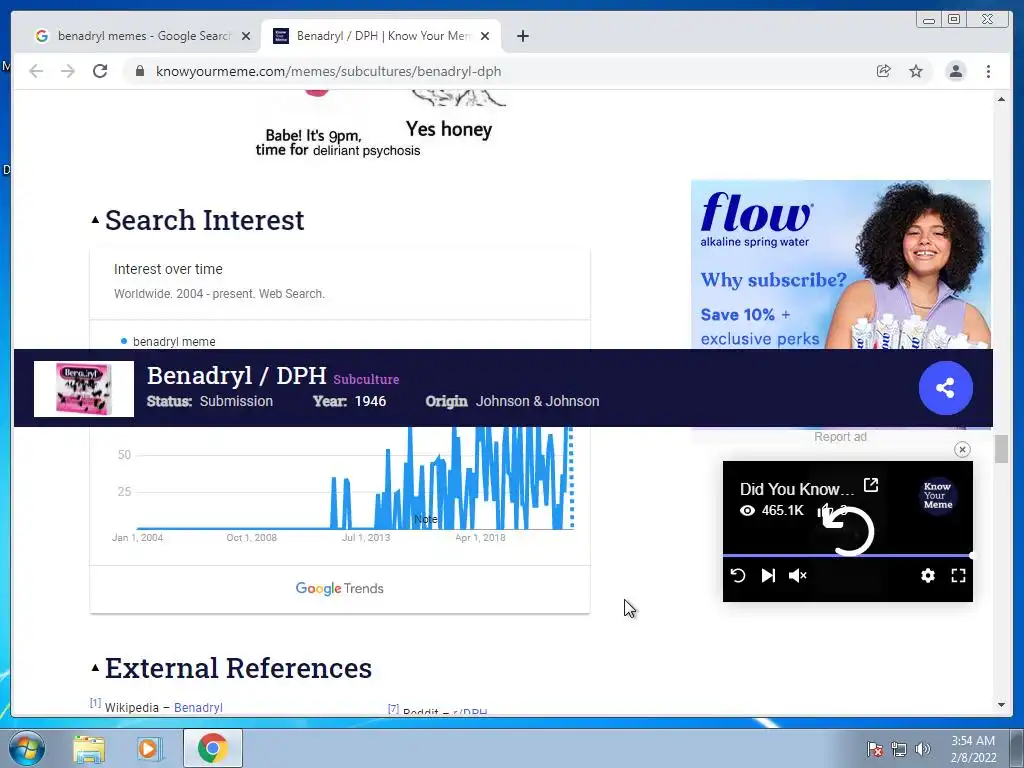
Task: Click Report ad link
Action: pyautogui.click(x=840, y=437)
